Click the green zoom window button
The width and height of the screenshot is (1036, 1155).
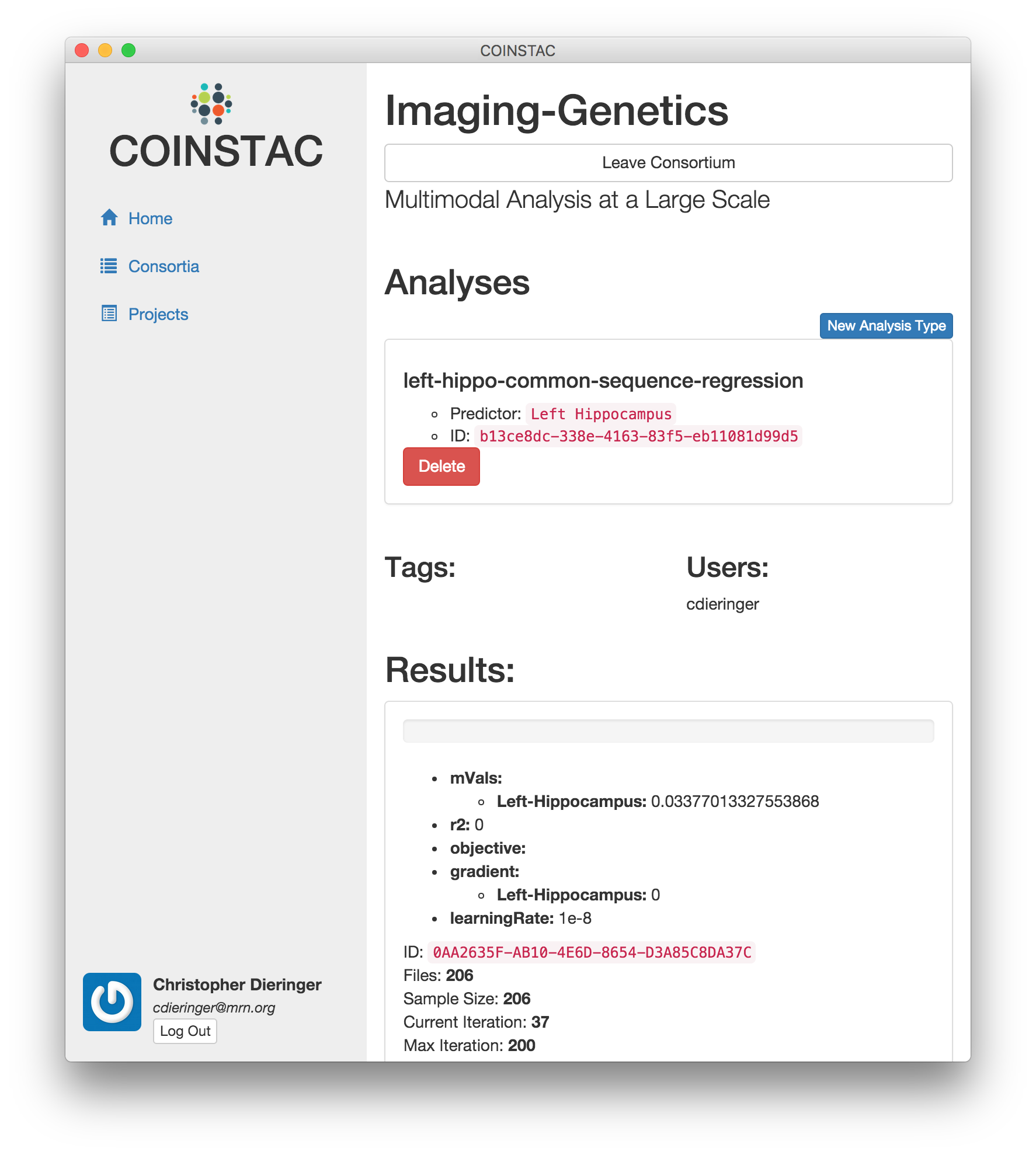pyautogui.click(x=128, y=51)
